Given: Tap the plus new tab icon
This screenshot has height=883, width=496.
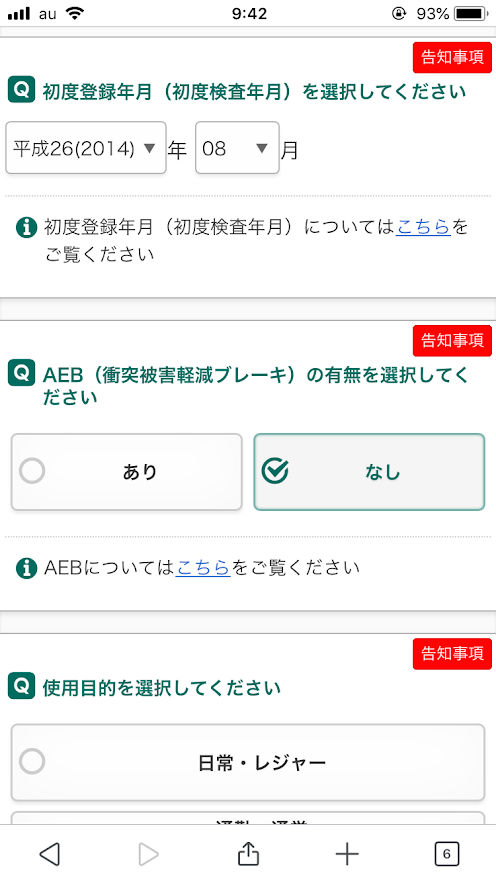Looking at the screenshot, I should 347,854.
